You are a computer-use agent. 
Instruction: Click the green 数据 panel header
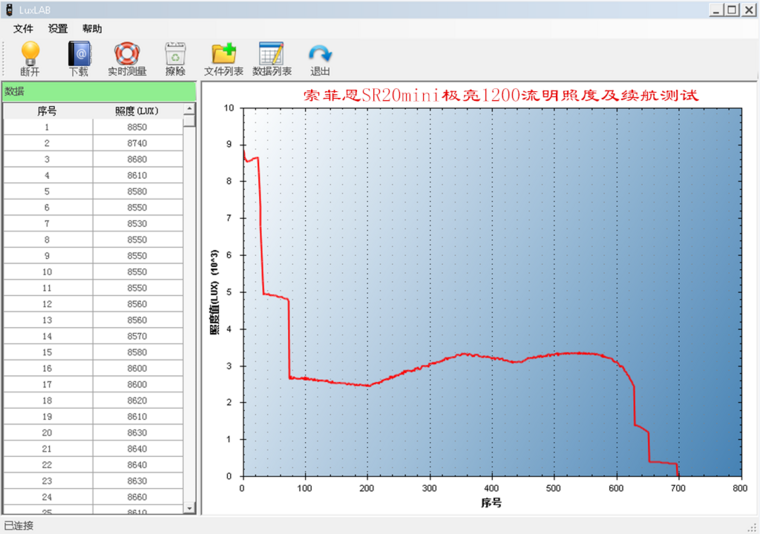(99, 92)
